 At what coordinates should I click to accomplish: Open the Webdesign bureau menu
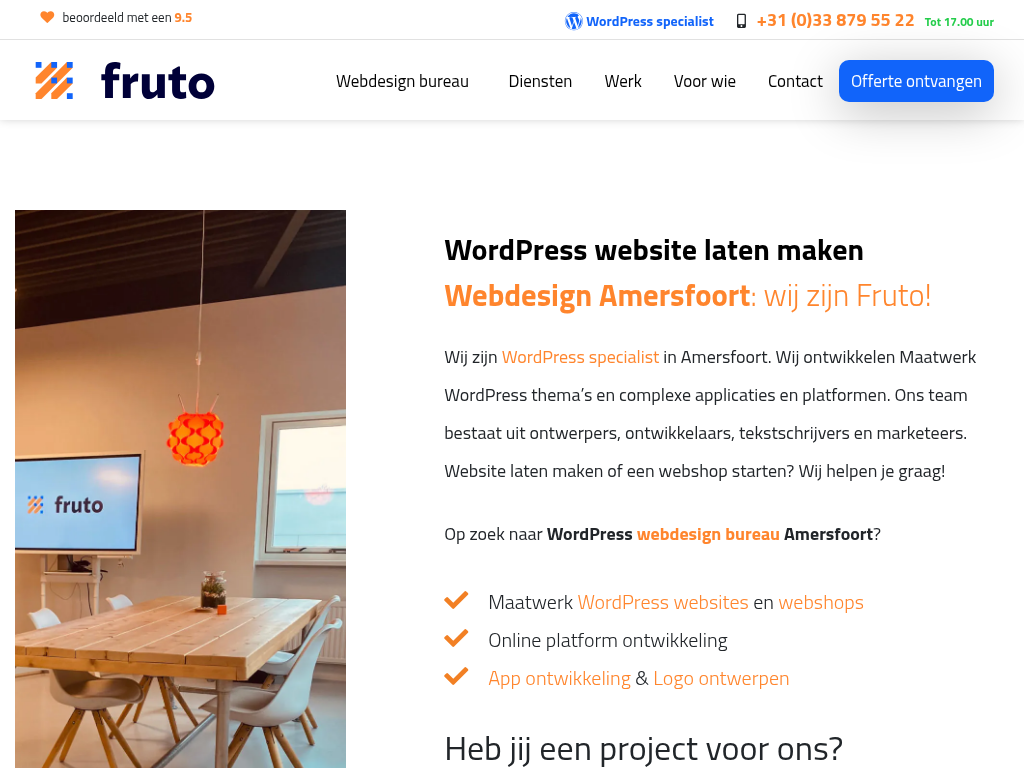(x=402, y=82)
